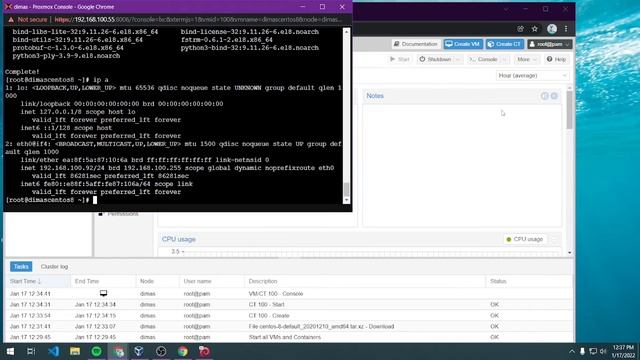This screenshot has height=360, width=640.
Task: Click the console scrollbar up arrow
Action: click(x=347, y=31)
